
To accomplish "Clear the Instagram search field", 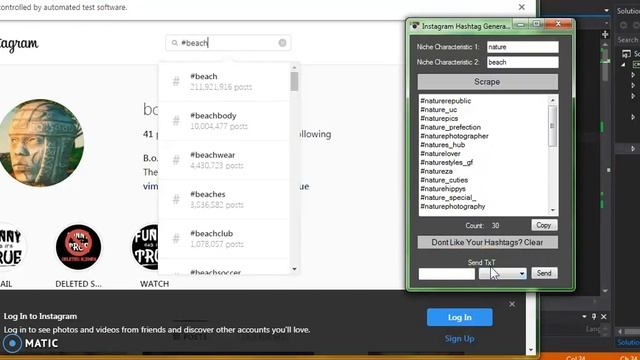I will pyautogui.click(x=282, y=43).
